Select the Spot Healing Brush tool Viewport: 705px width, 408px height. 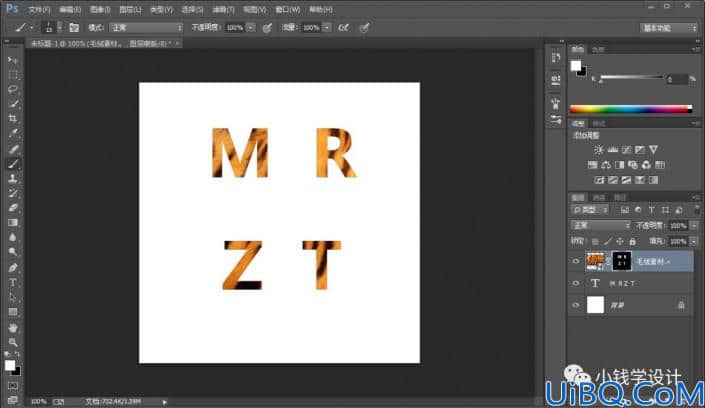click(x=13, y=149)
